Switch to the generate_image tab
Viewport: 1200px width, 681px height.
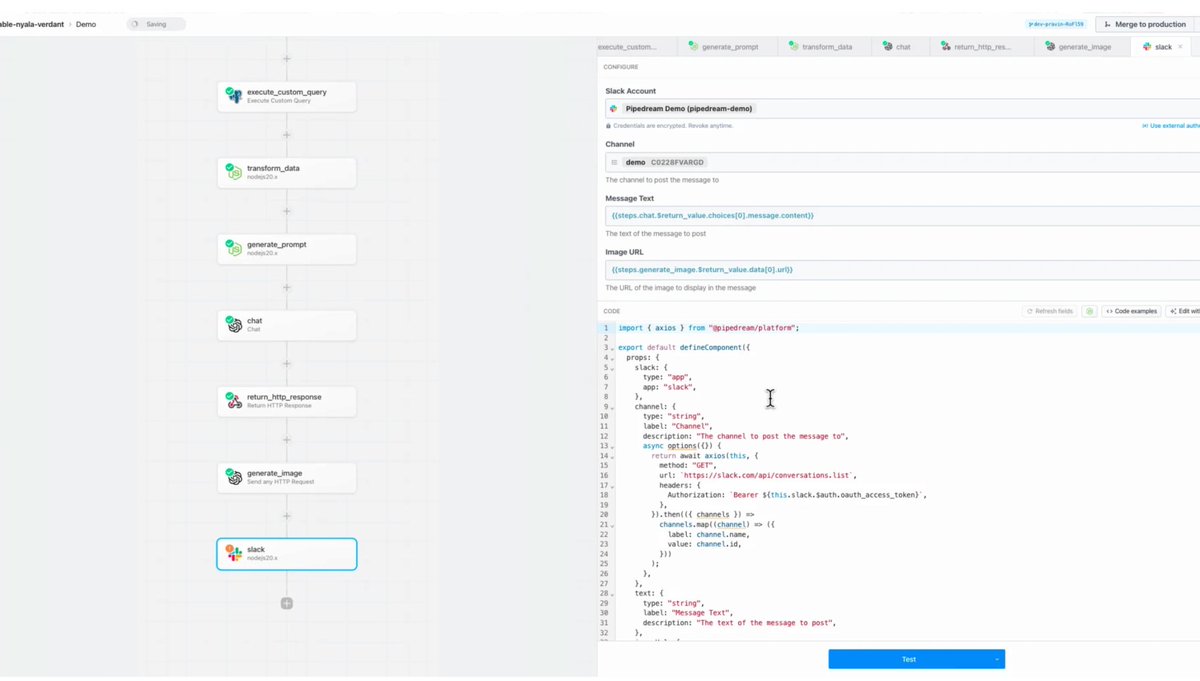pyautogui.click(x=1080, y=47)
